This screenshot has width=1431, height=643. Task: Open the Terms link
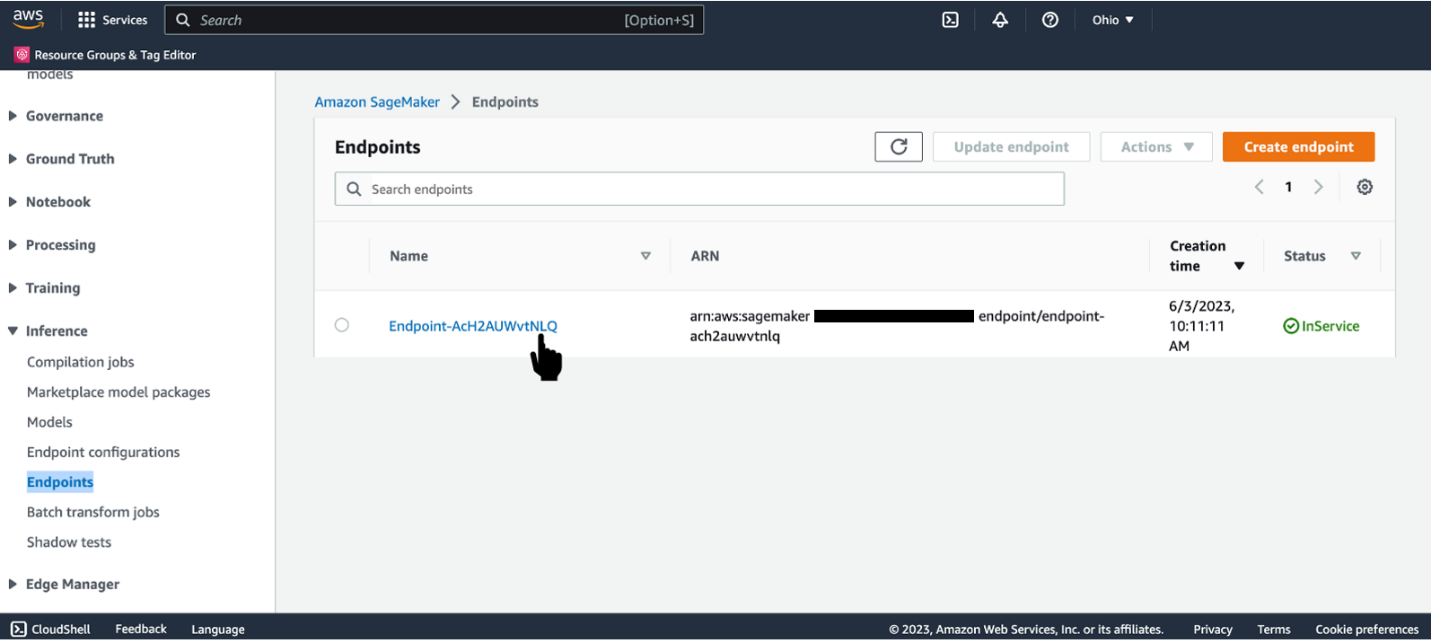(1274, 629)
